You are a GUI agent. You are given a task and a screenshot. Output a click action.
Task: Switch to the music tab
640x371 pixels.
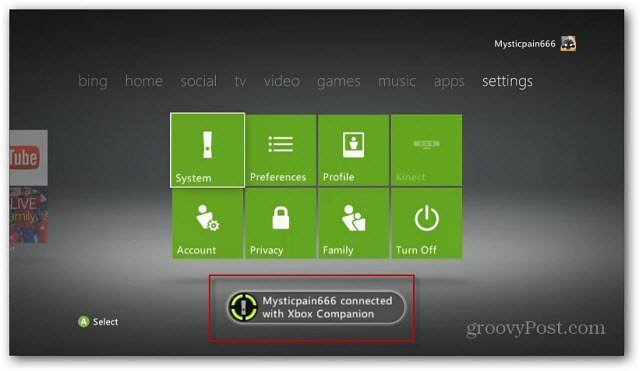[x=397, y=81]
